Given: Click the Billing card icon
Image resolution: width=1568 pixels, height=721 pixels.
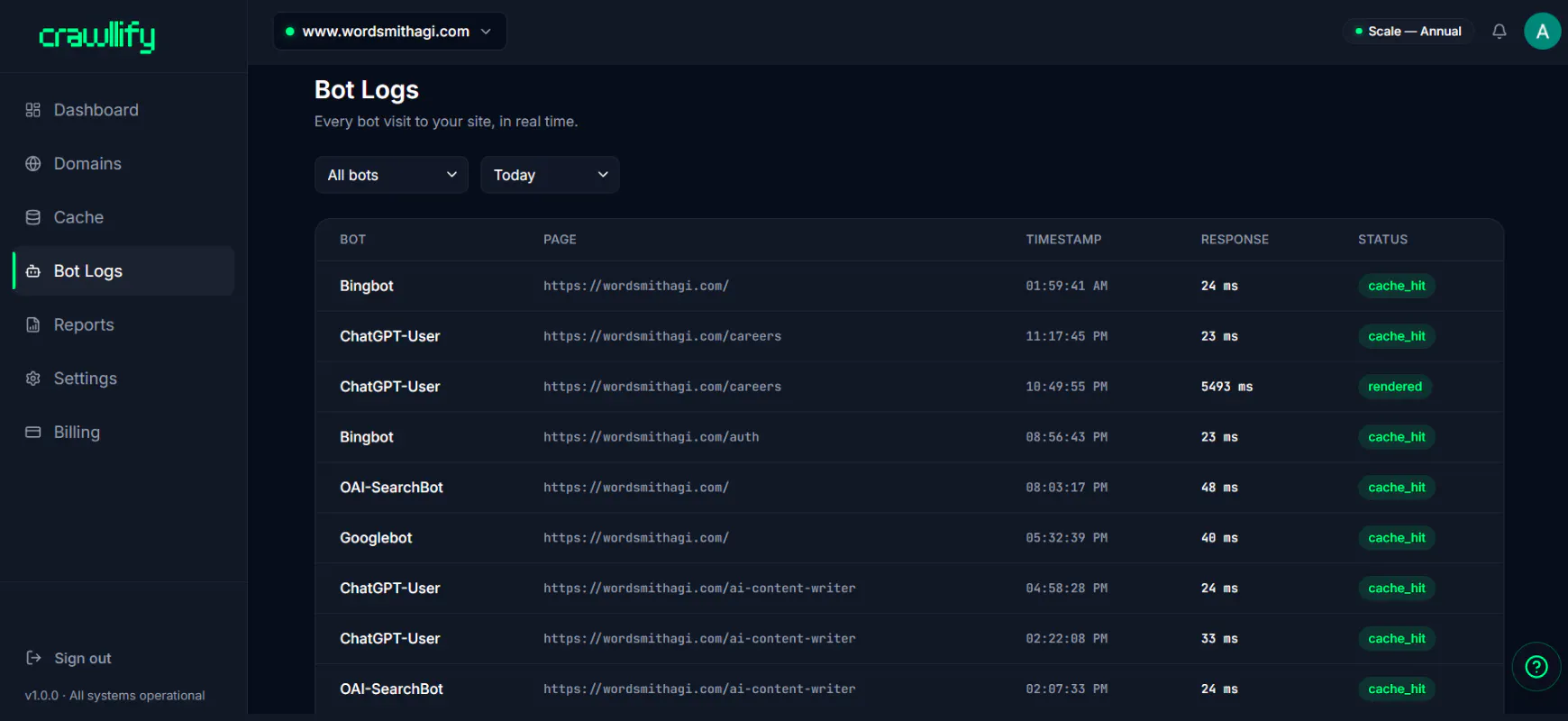Looking at the screenshot, I should [33, 433].
